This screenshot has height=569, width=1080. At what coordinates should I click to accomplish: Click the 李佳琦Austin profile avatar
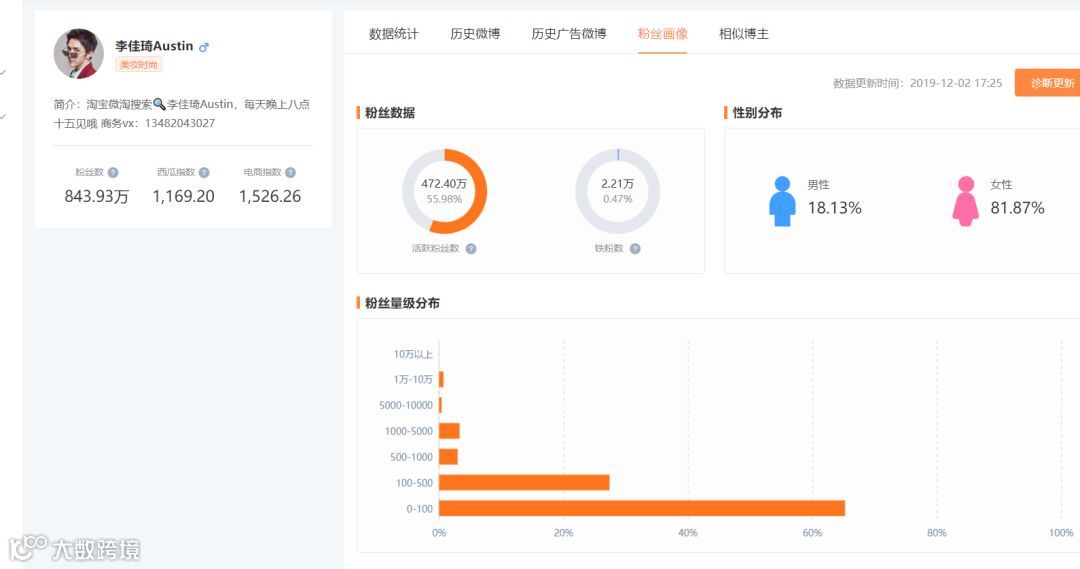coord(79,54)
